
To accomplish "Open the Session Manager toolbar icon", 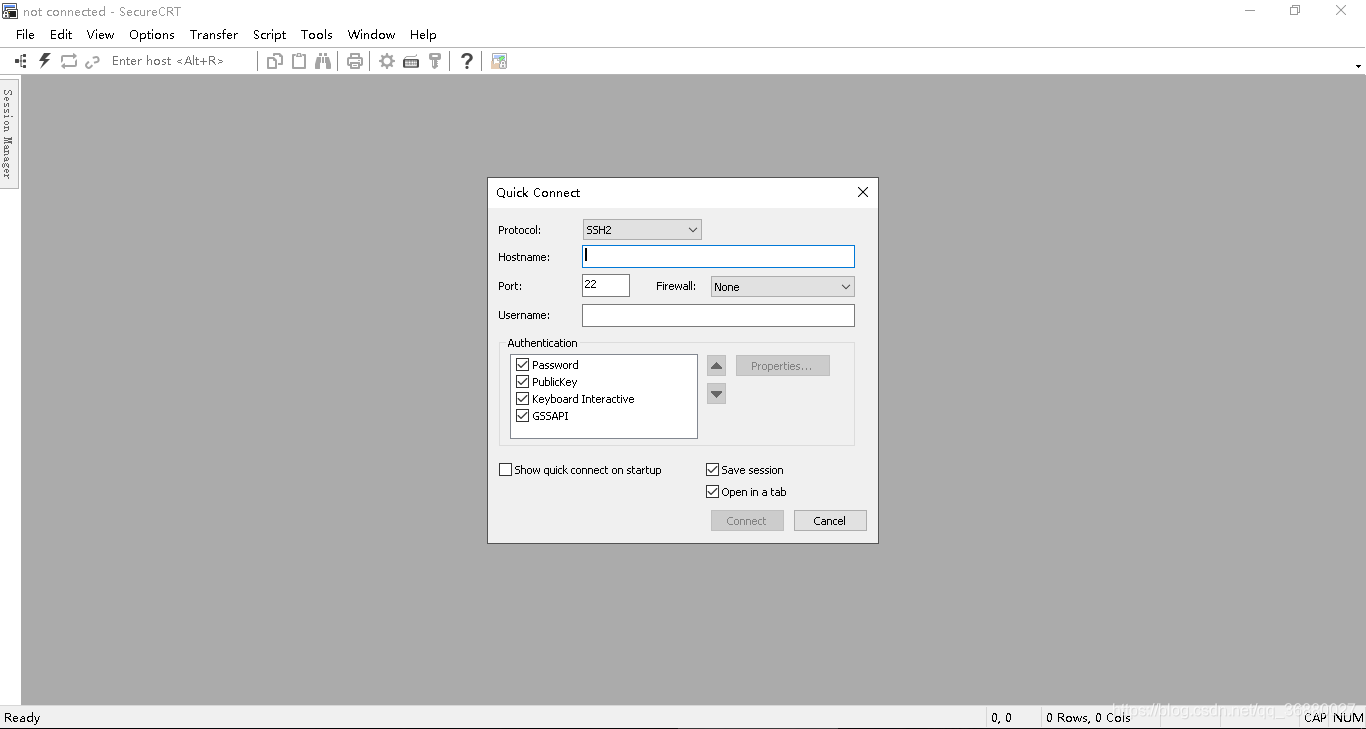I will pos(21,61).
